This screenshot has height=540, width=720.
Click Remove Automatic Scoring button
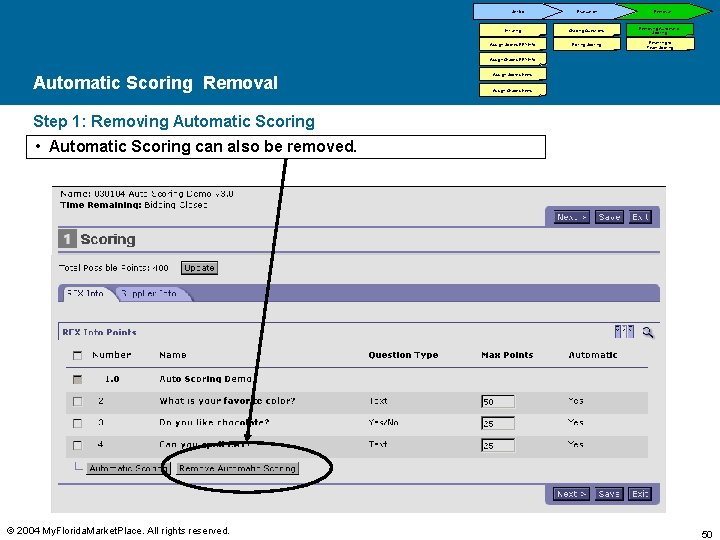[237, 468]
